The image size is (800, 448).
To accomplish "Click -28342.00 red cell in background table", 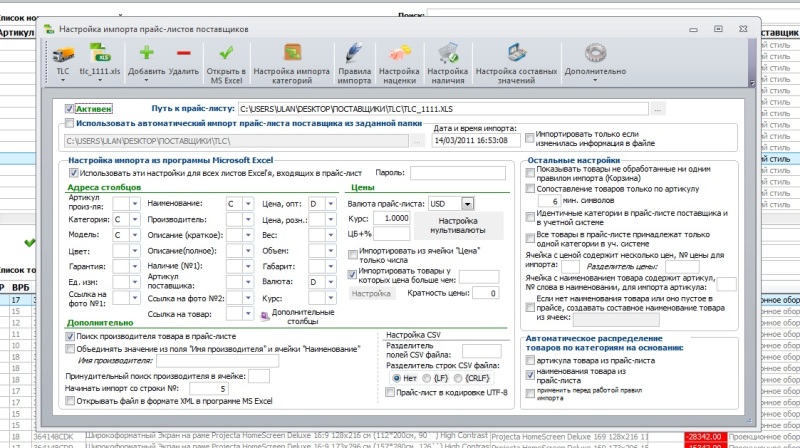I will [x=705, y=437].
